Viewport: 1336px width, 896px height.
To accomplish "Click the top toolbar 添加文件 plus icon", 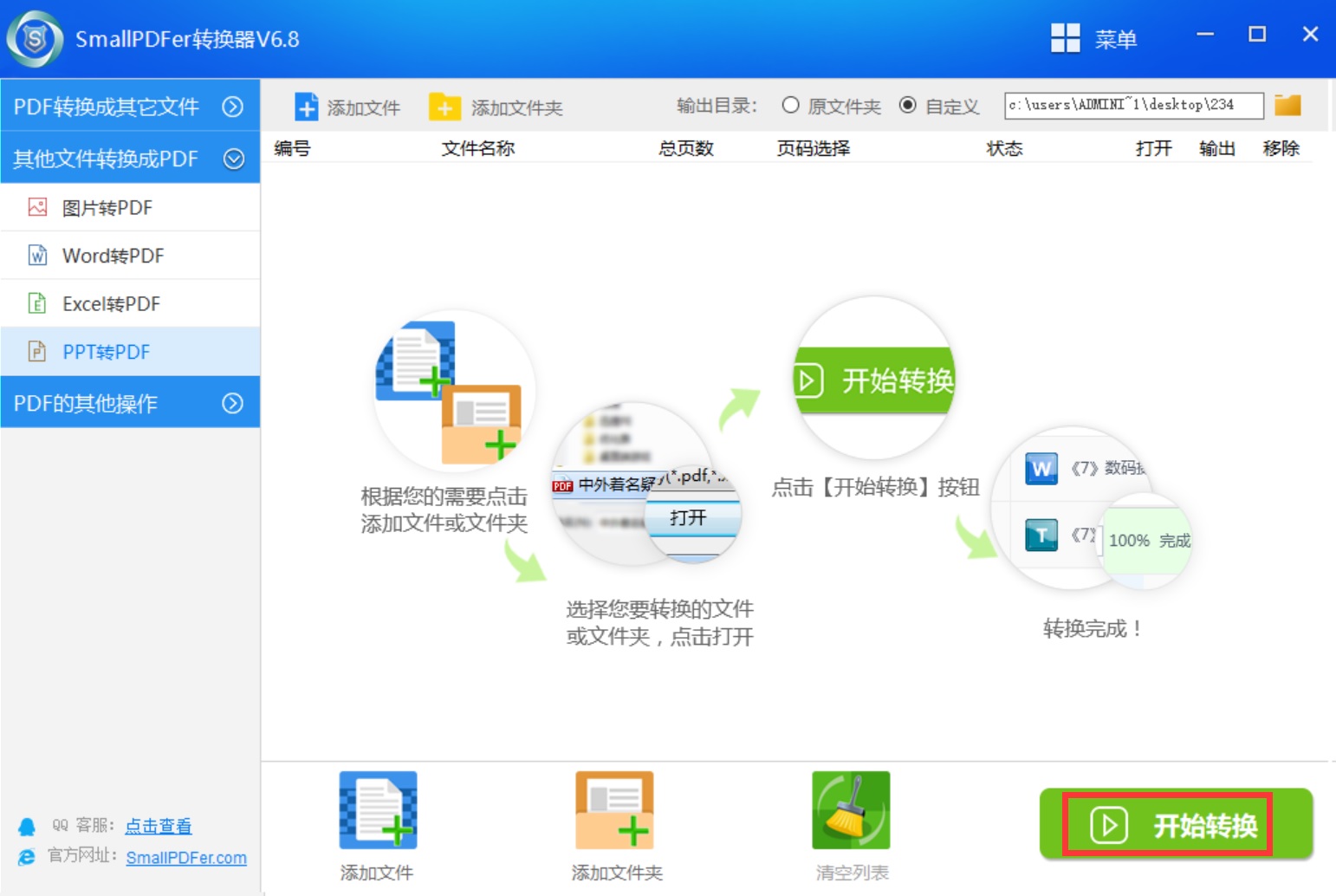I will click(307, 107).
